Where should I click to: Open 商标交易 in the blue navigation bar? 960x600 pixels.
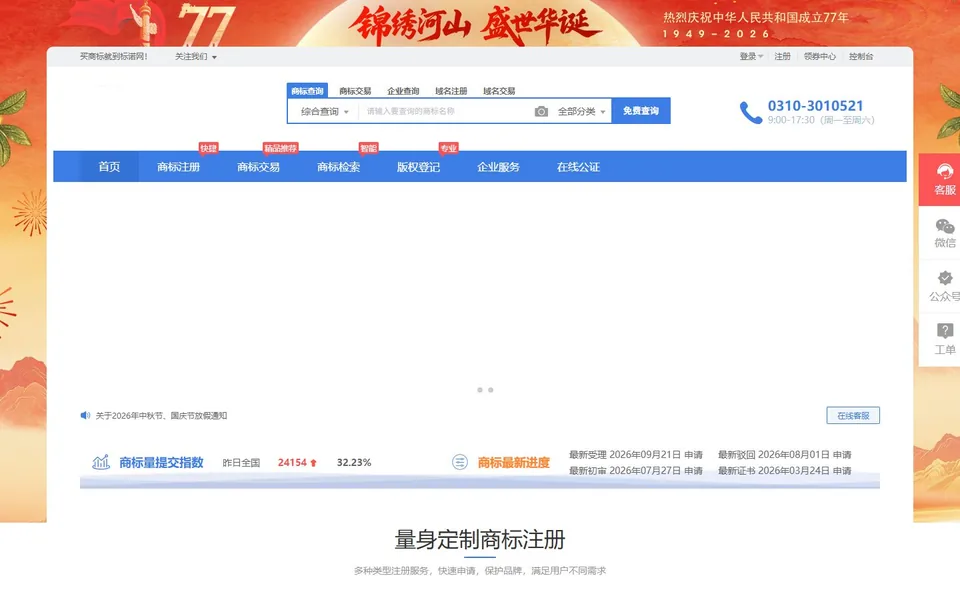tap(258, 167)
